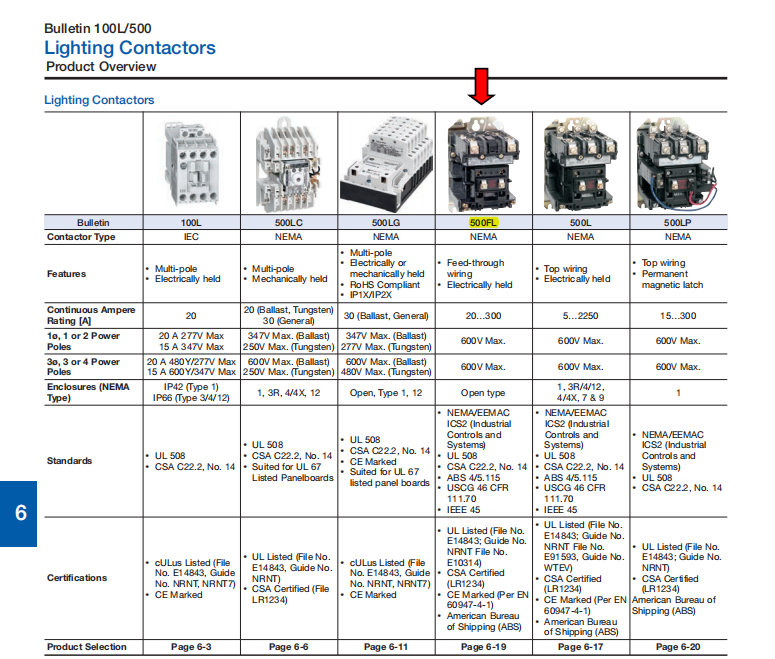Select the highlighted 500FL bulletin cell
Image resolution: width=775 pixels, height=659 pixels.
[x=483, y=222]
